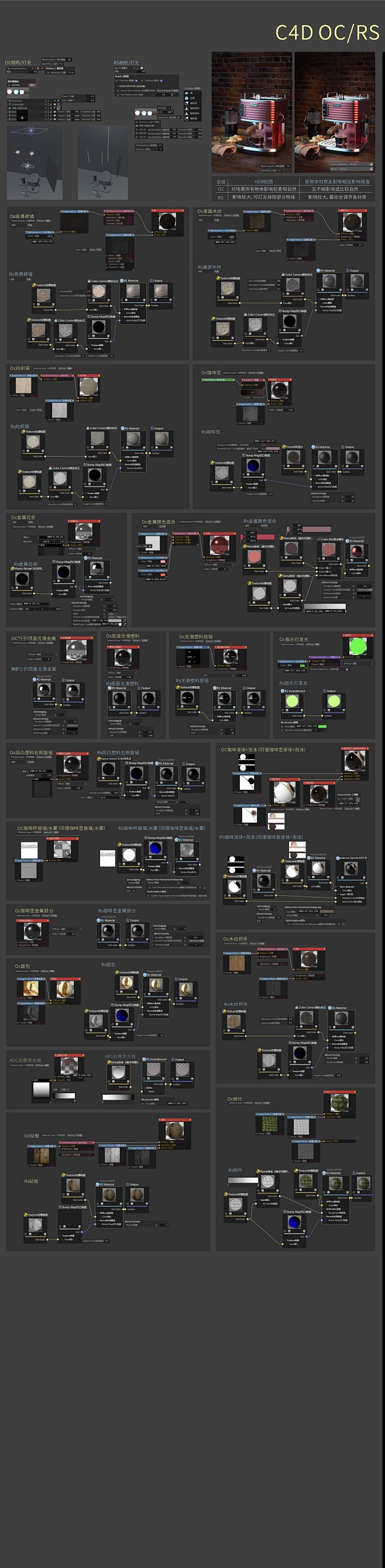The height and width of the screenshot is (1568, 385).
Task: Select the RS Material node in Rs桌面木纹
Action: coord(329,280)
